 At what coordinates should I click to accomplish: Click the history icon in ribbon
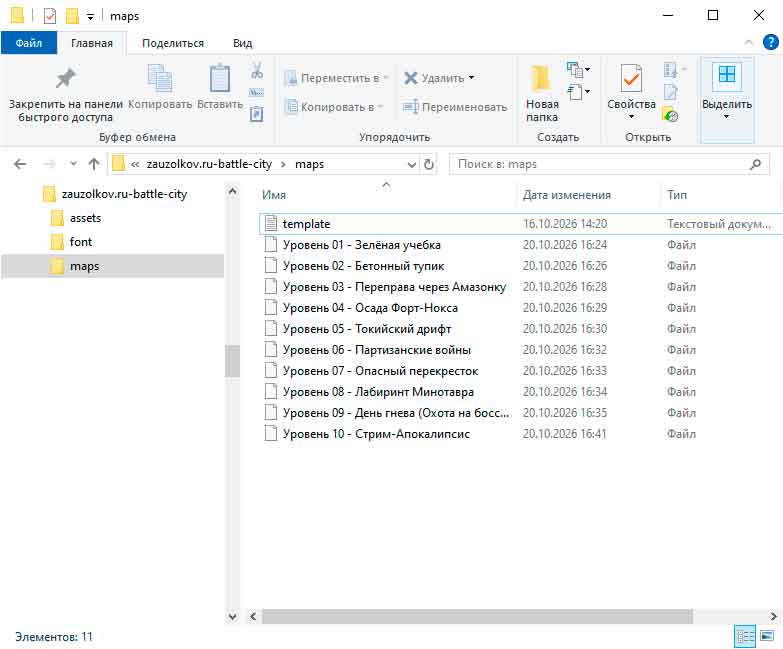(670, 115)
